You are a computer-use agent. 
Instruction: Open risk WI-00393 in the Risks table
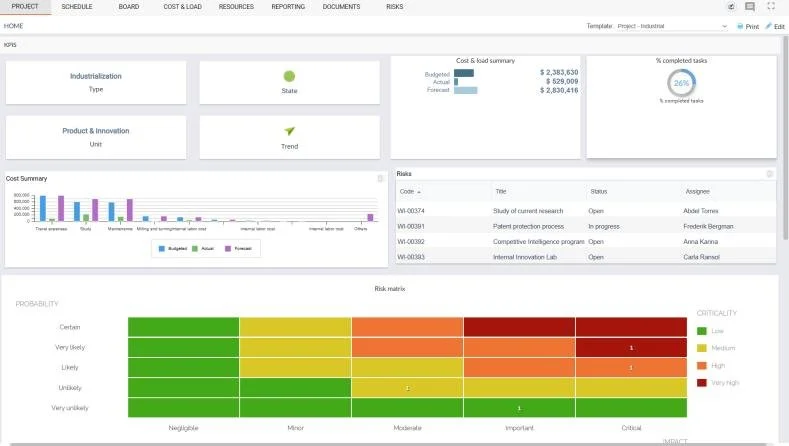click(411, 257)
